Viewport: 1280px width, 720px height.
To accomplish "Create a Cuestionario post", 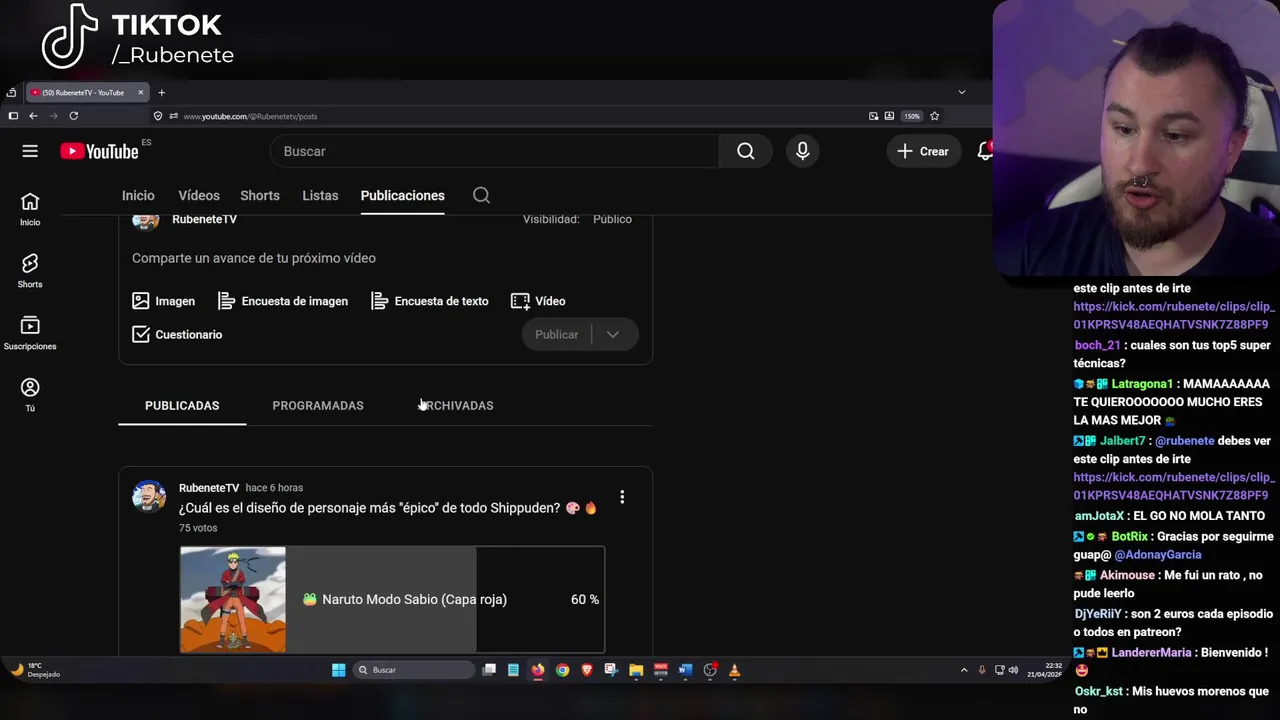I will pyautogui.click(x=177, y=334).
